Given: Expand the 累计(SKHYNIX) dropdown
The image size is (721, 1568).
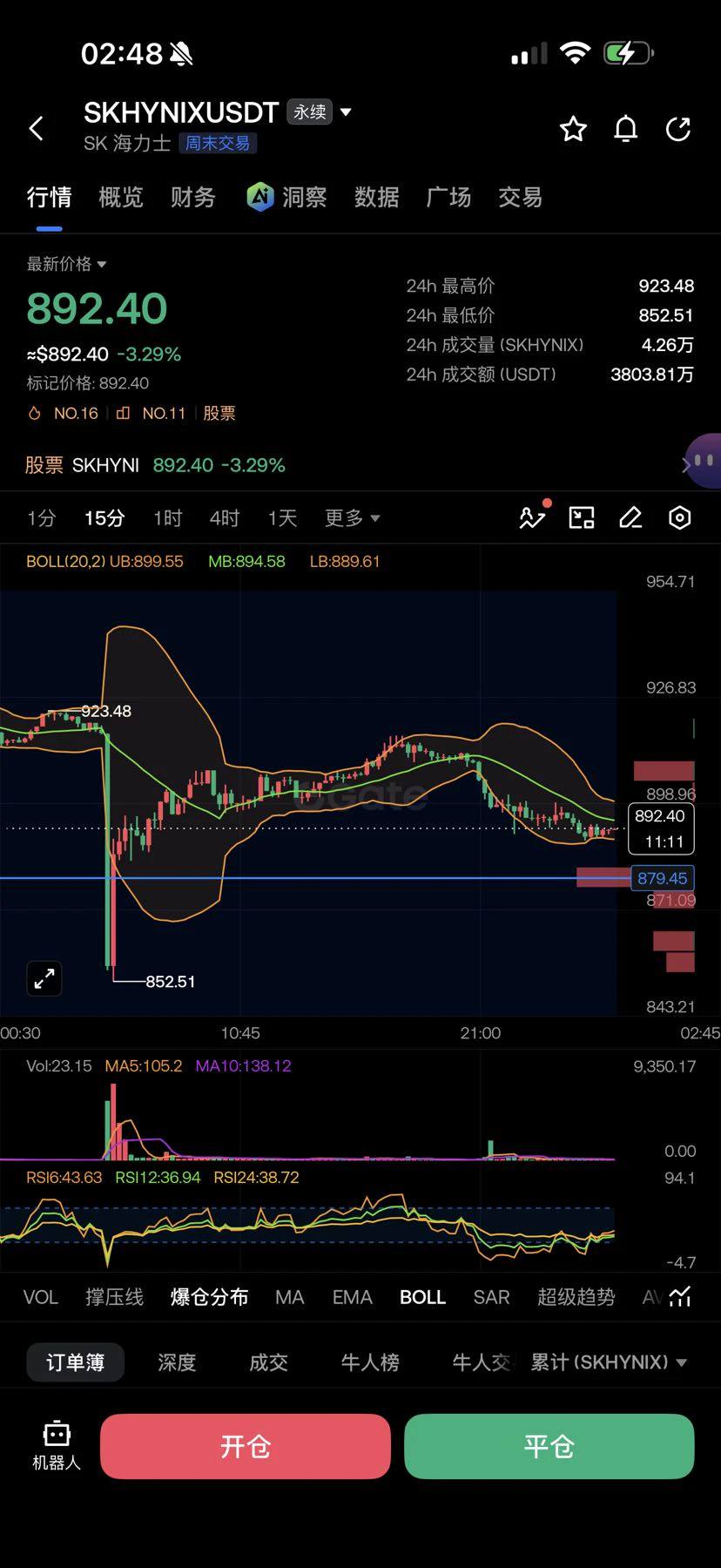Looking at the screenshot, I should tap(610, 1362).
